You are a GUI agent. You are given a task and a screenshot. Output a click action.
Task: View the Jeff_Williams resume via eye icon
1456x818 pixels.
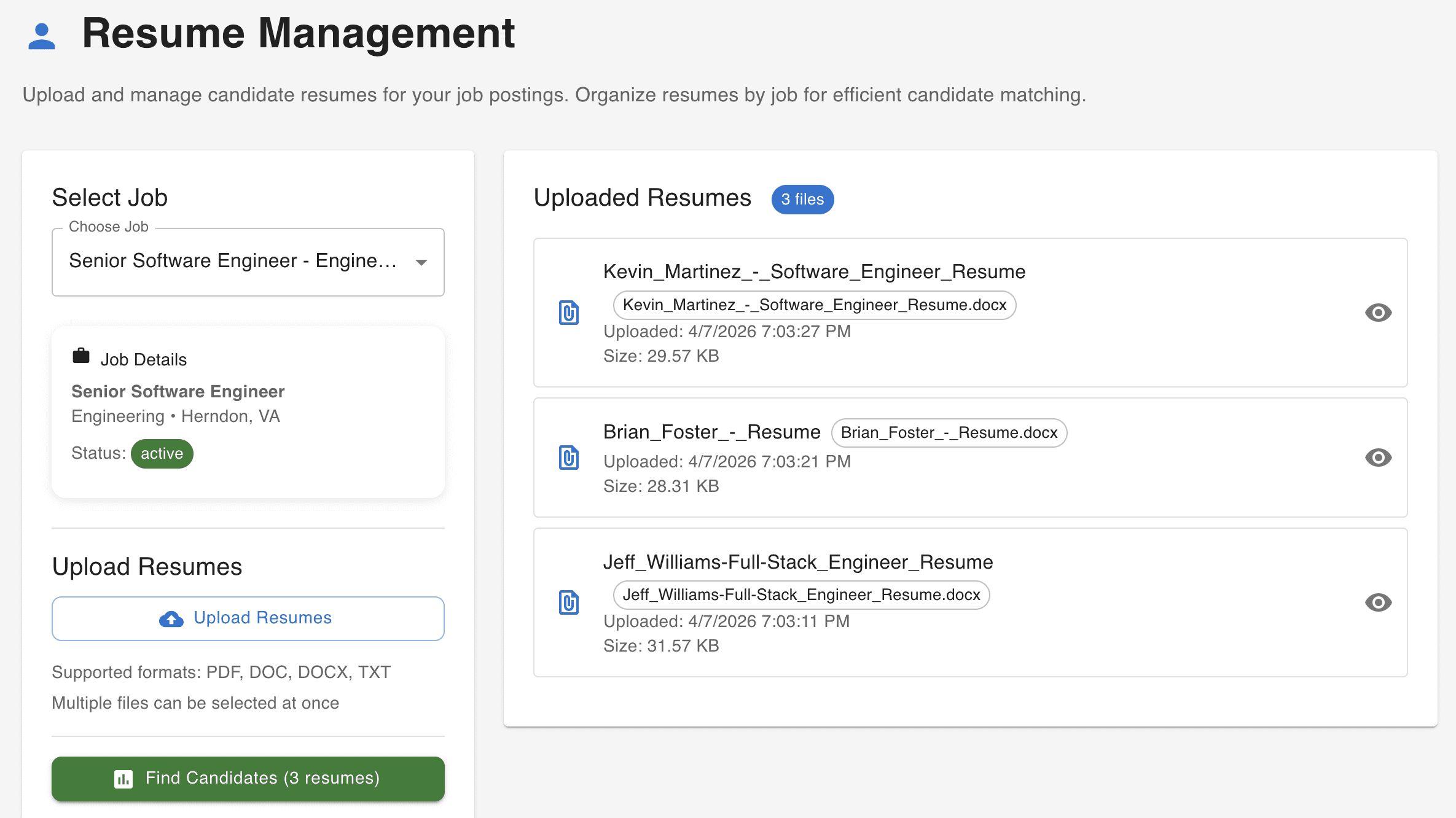(x=1379, y=602)
